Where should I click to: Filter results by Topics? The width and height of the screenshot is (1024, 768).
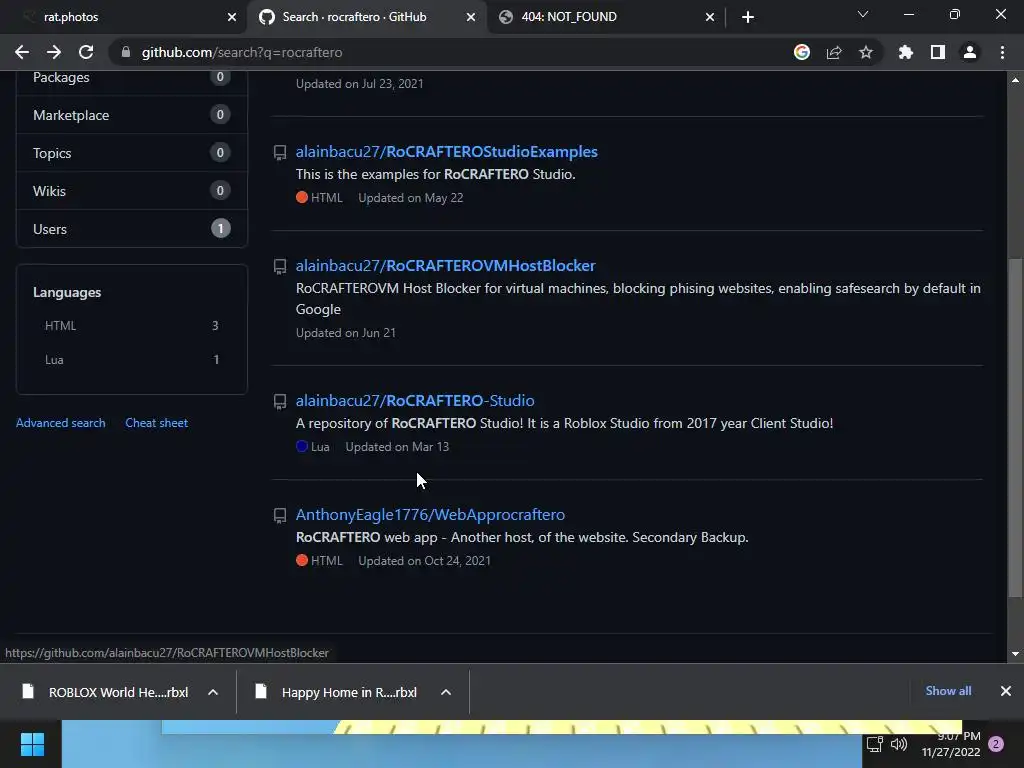[x=131, y=153]
